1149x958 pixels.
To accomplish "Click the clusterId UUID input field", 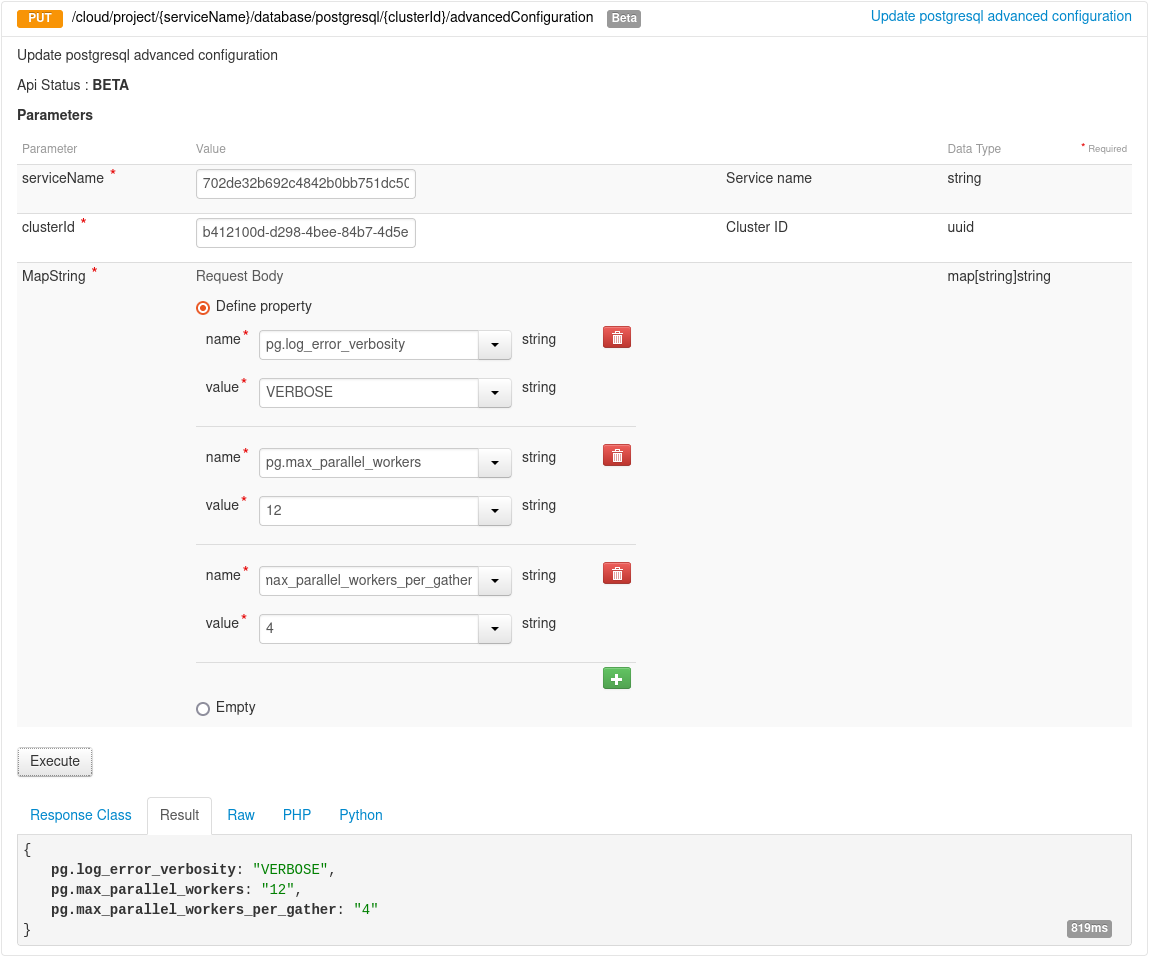I will coord(305,232).
